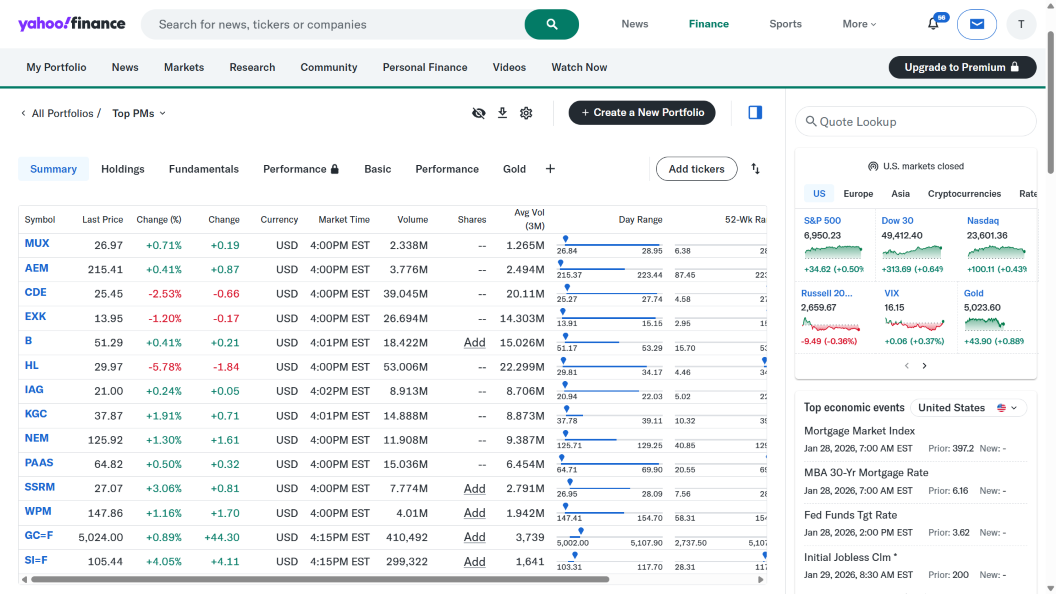Switch to the Fundamentals tab
This screenshot has height=594, width=1056.
(x=204, y=169)
